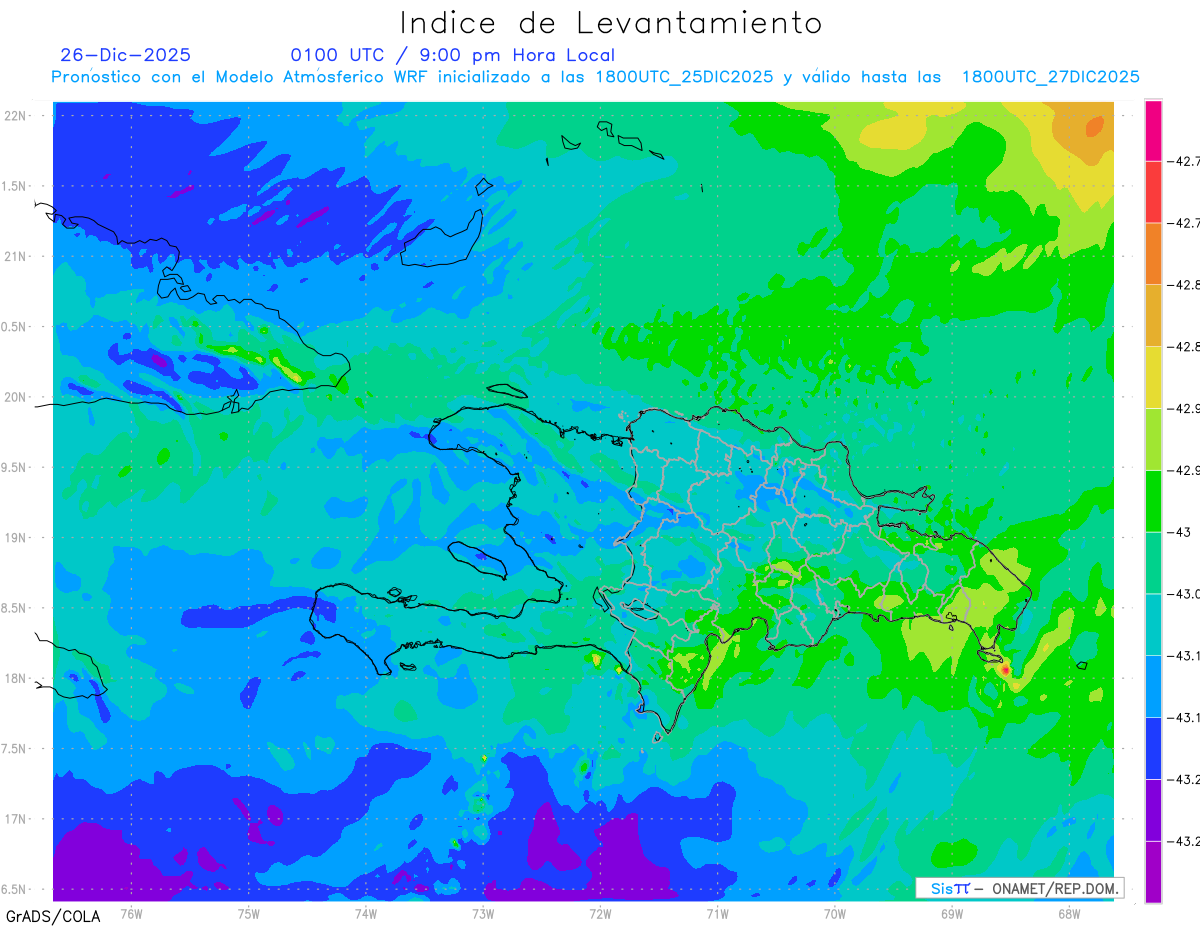
Task: Click the '73W' longitude label
Action: point(483,913)
